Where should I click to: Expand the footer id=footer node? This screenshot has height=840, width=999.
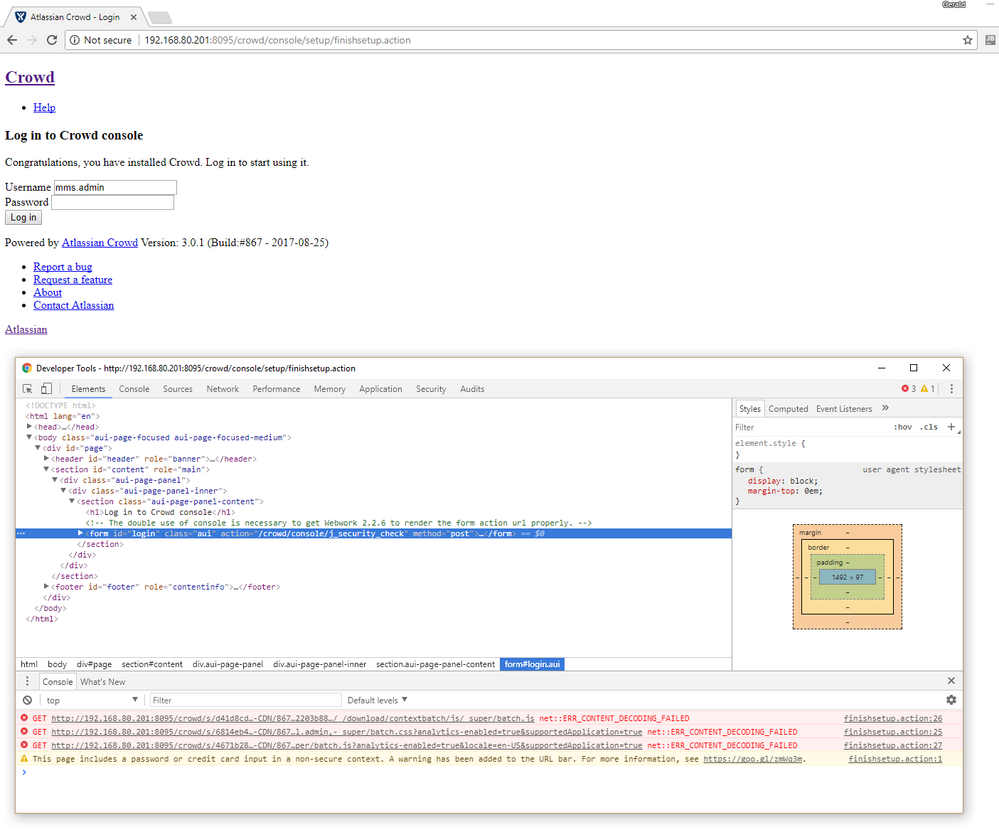46,586
